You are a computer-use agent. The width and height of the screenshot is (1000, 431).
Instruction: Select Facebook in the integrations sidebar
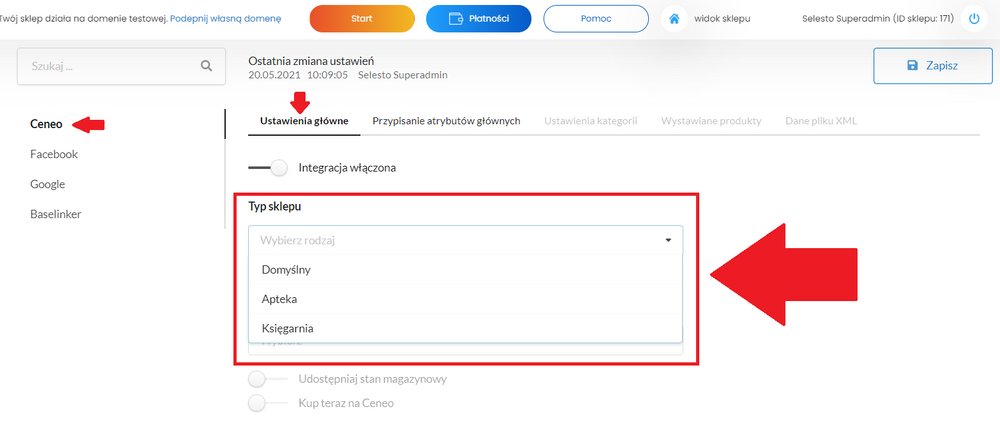pyautogui.click(x=54, y=154)
